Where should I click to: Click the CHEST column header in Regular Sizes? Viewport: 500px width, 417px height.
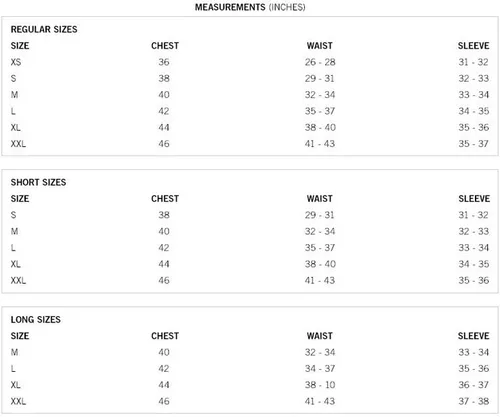[165, 46]
